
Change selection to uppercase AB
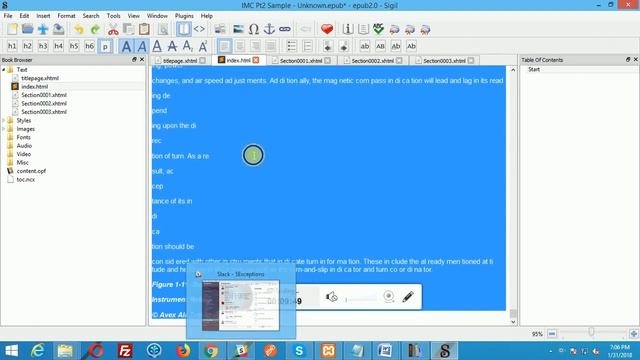380,46
